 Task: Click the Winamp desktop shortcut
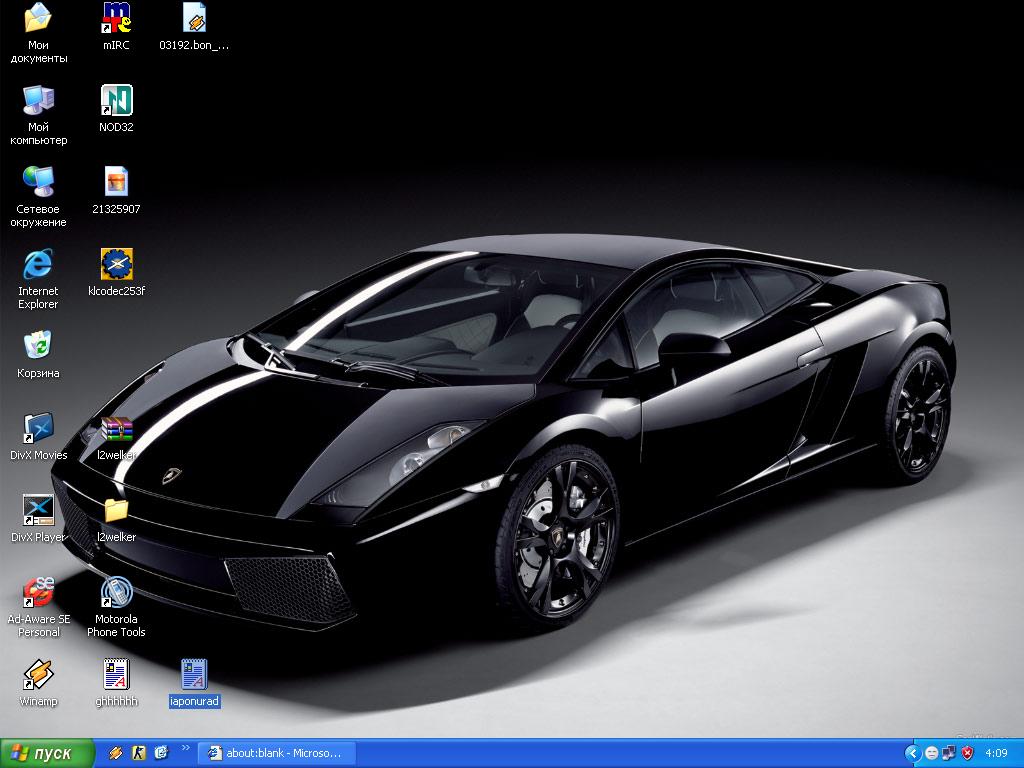[x=38, y=675]
